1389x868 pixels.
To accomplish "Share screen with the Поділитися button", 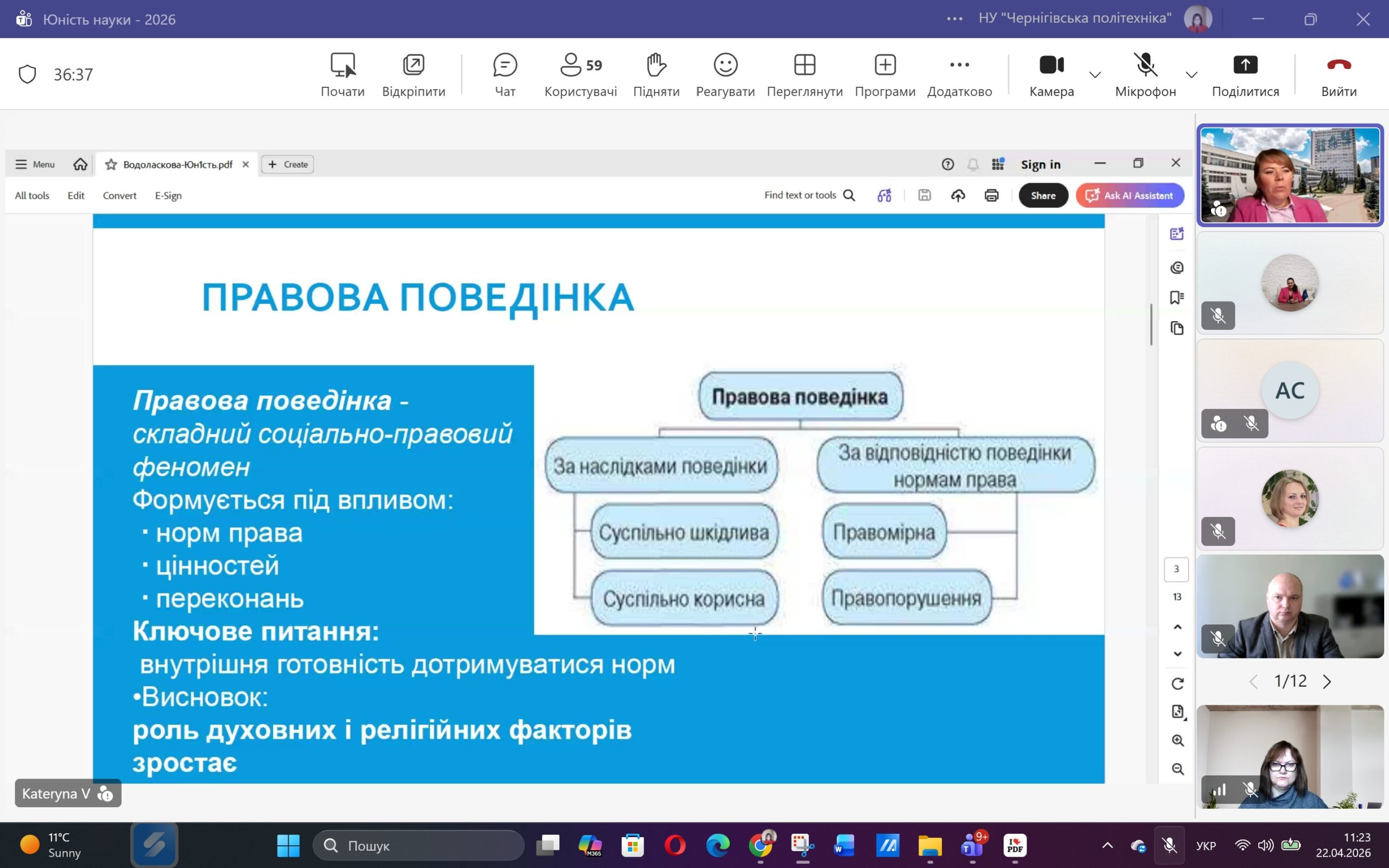I will point(1245,75).
